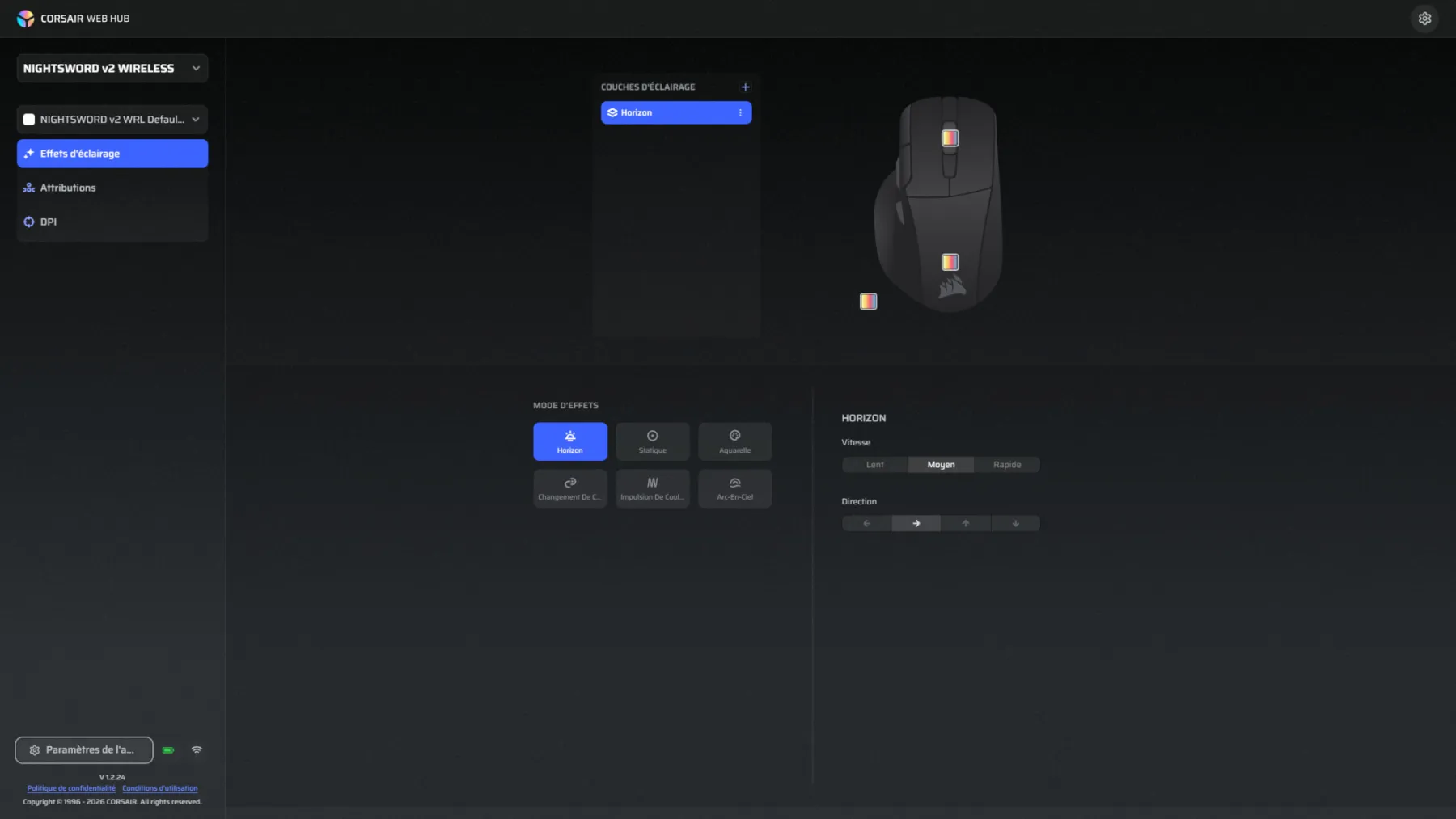Open the Attributions section
The image size is (1456, 819).
point(112,188)
